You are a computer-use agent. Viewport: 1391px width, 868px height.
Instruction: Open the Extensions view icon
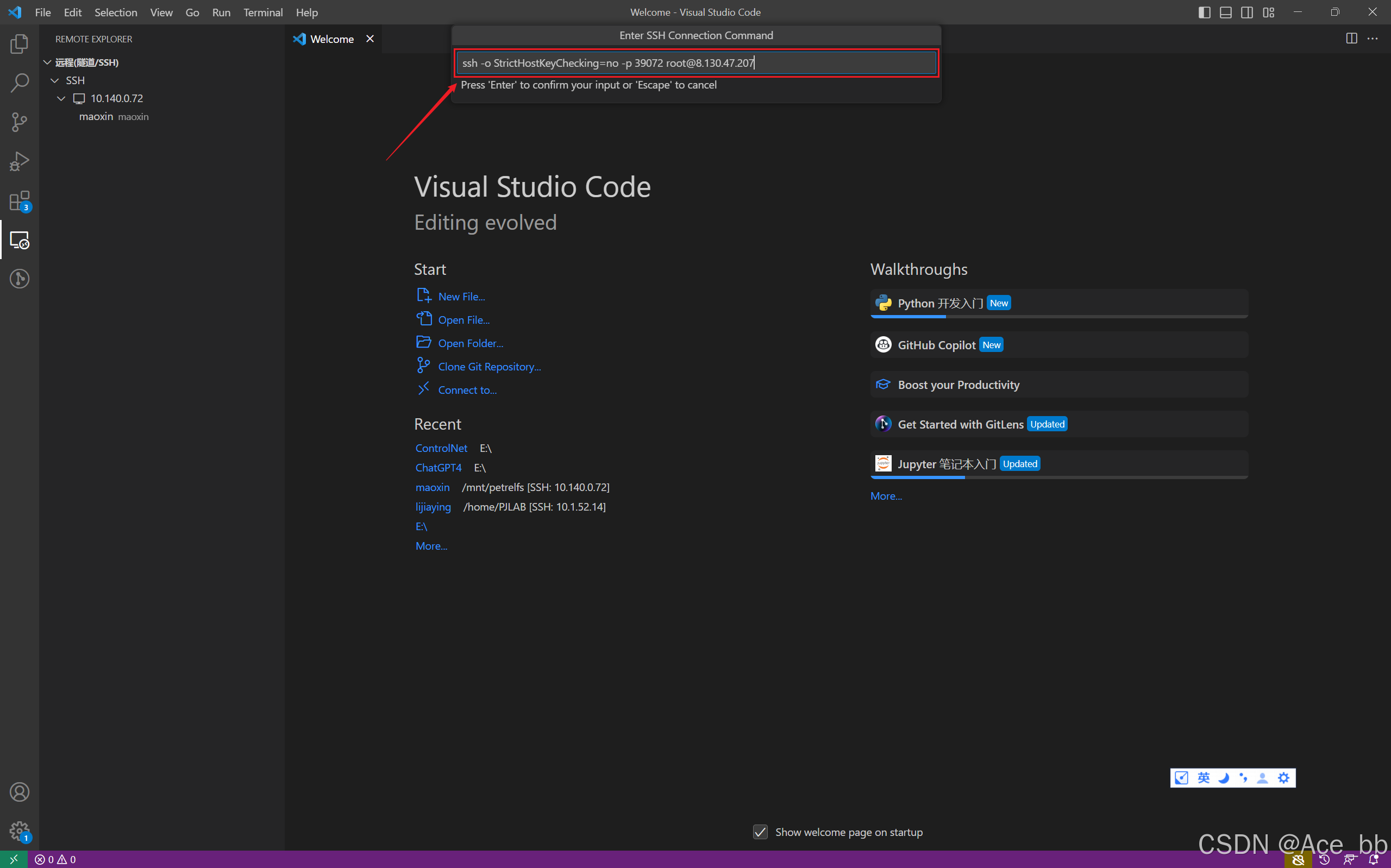[x=20, y=201]
